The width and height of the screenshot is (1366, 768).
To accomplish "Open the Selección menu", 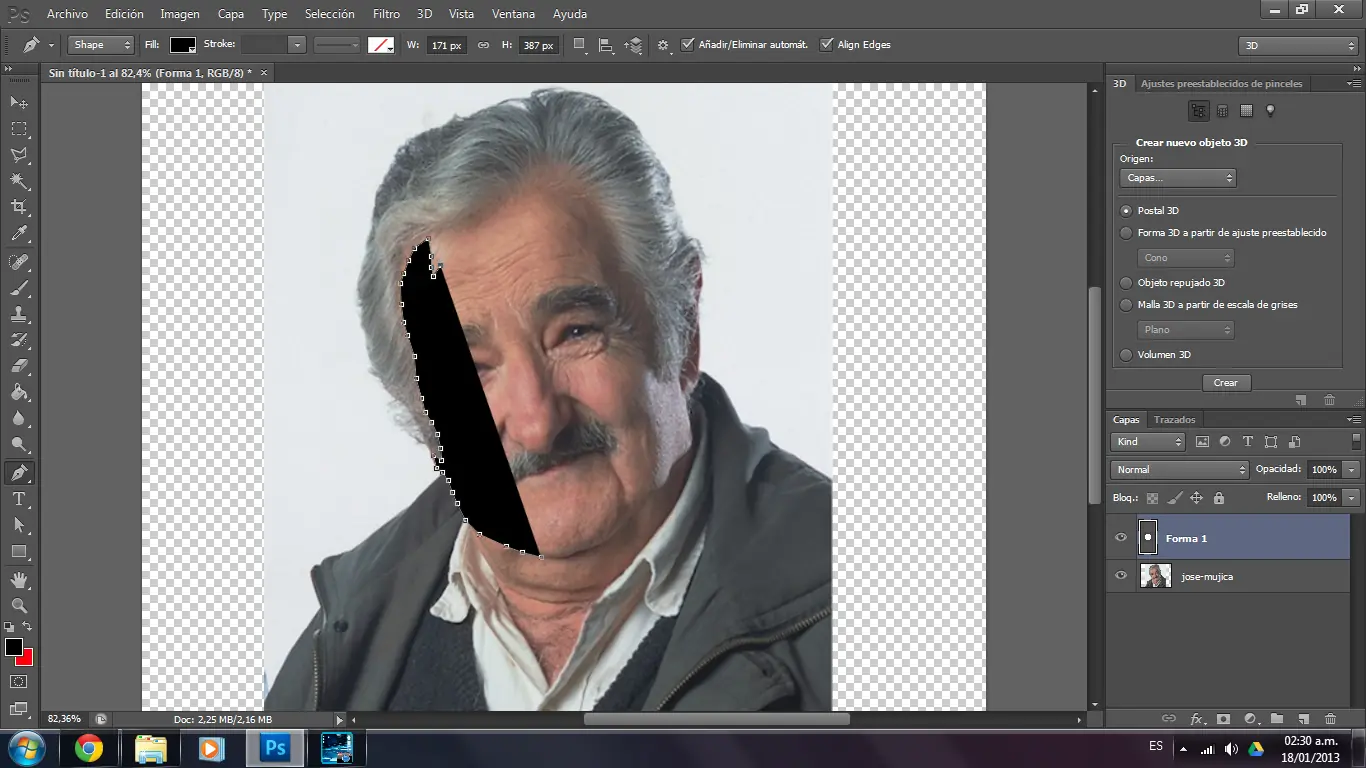I will (330, 14).
